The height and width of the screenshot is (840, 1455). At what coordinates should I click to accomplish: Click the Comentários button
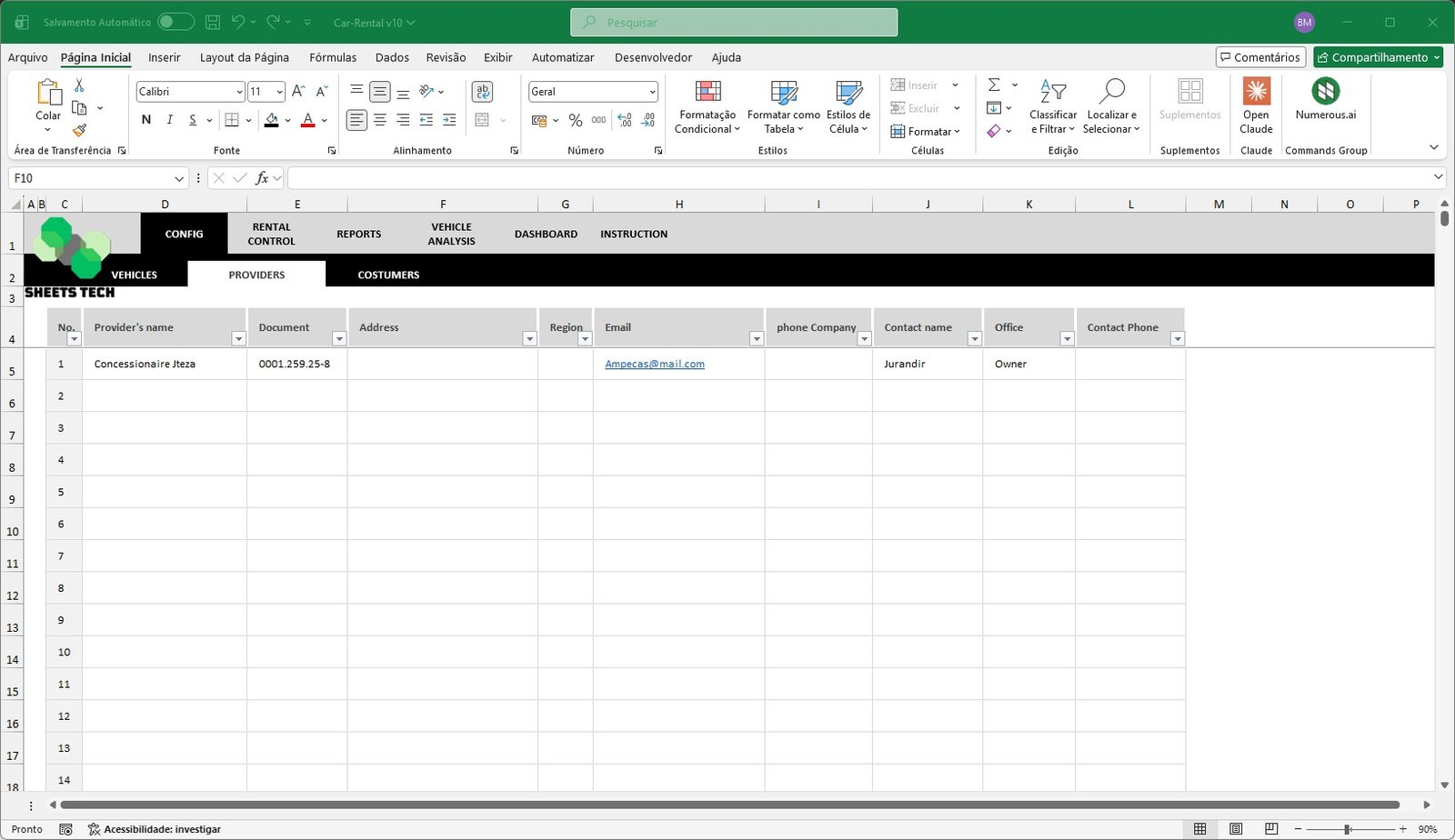point(1261,56)
